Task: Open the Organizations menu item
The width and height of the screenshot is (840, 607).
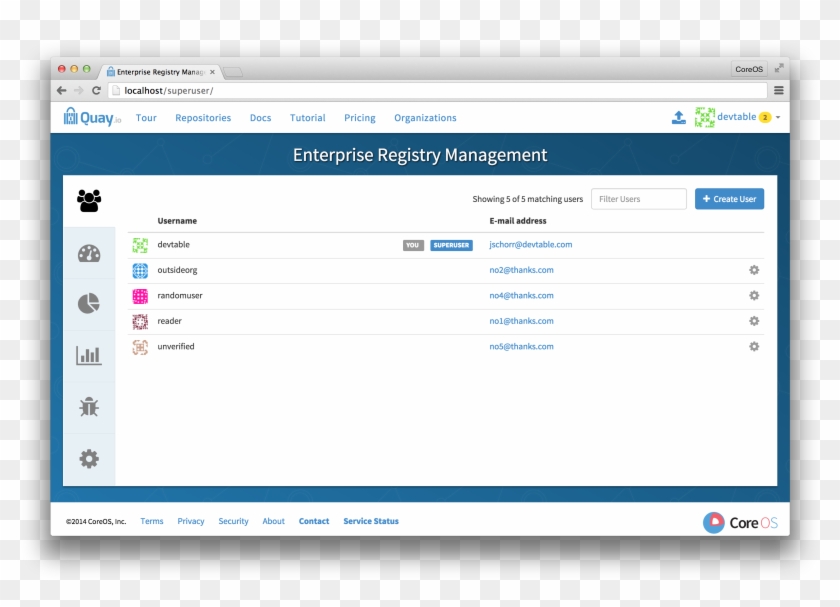Action: click(425, 118)
